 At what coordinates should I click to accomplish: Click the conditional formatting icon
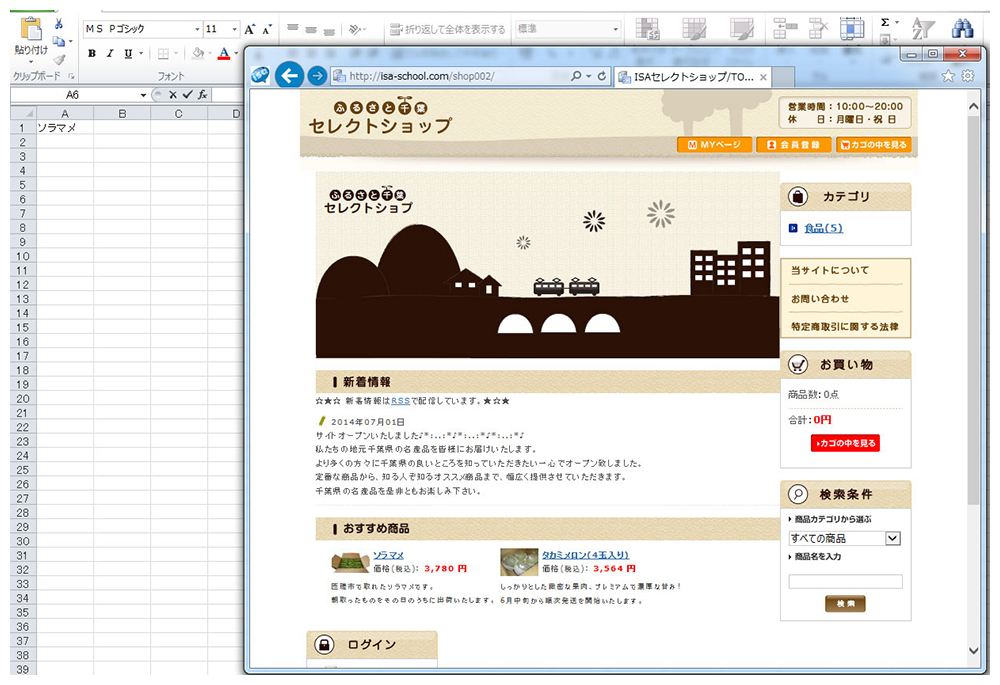648,29
